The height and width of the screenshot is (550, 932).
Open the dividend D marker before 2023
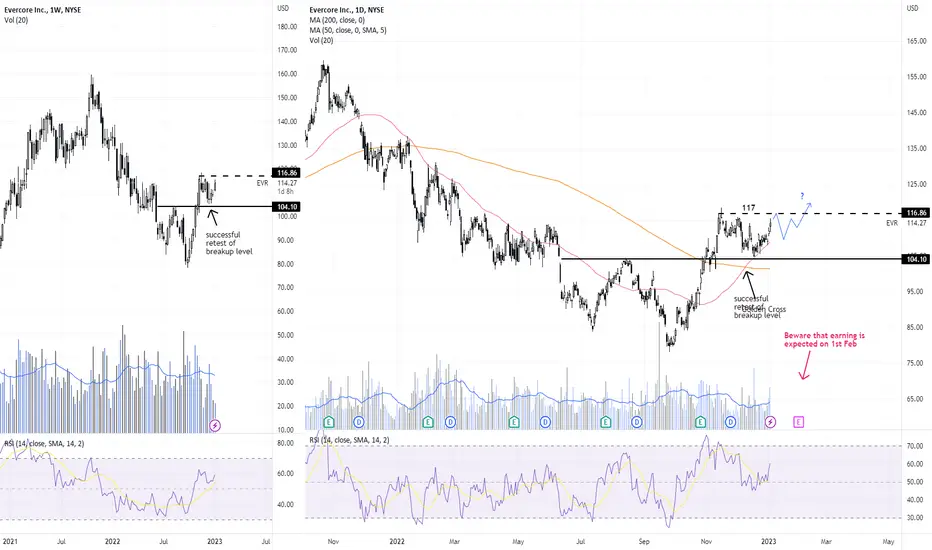(731, 422)
